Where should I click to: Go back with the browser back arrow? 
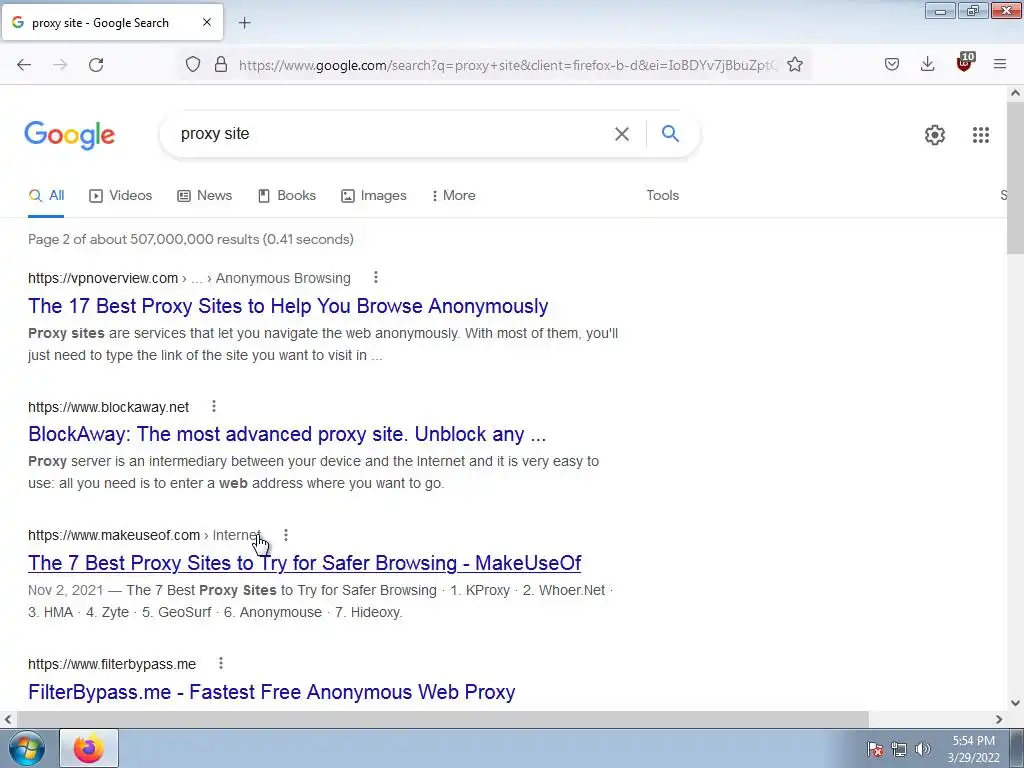tap(24, 65)
